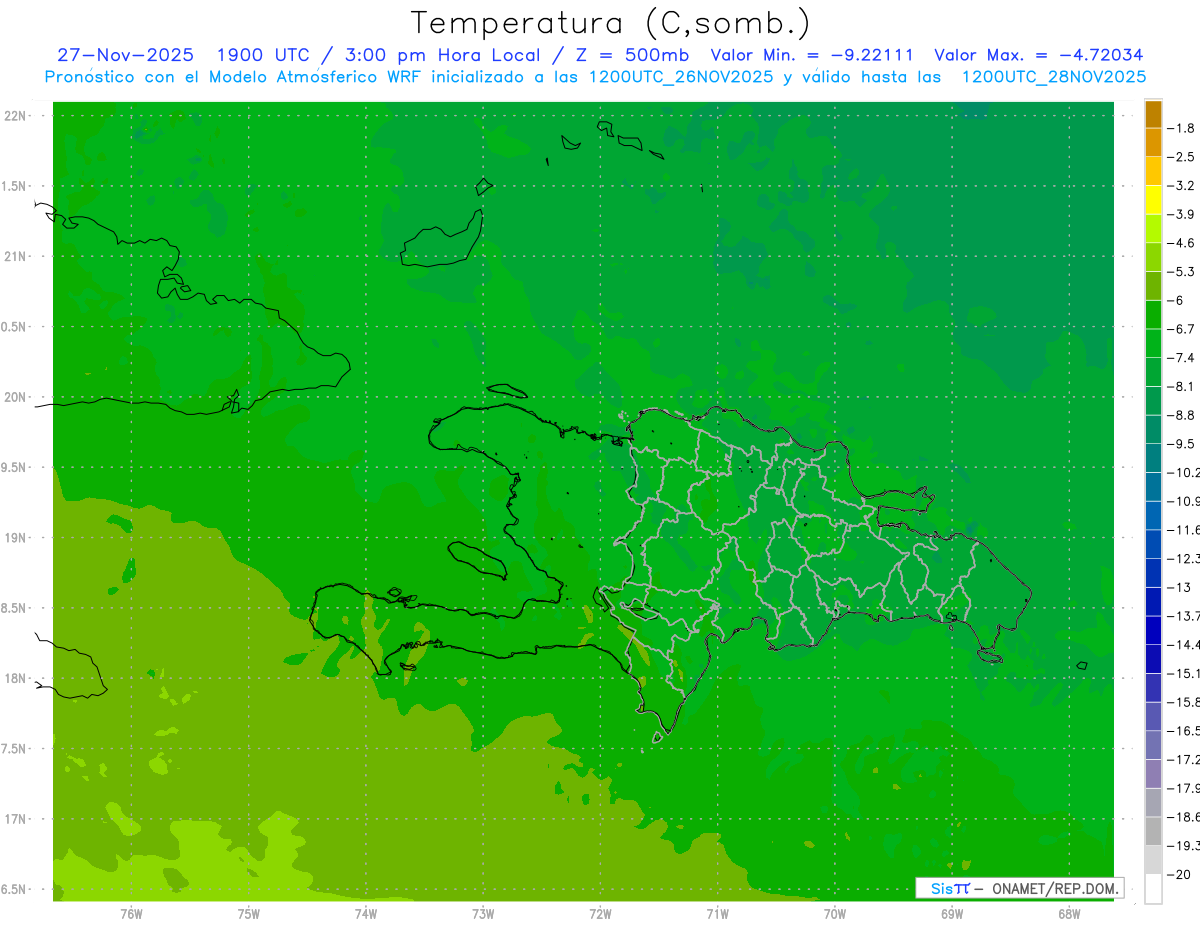Click the longitude label '73W'

point(483,913)
